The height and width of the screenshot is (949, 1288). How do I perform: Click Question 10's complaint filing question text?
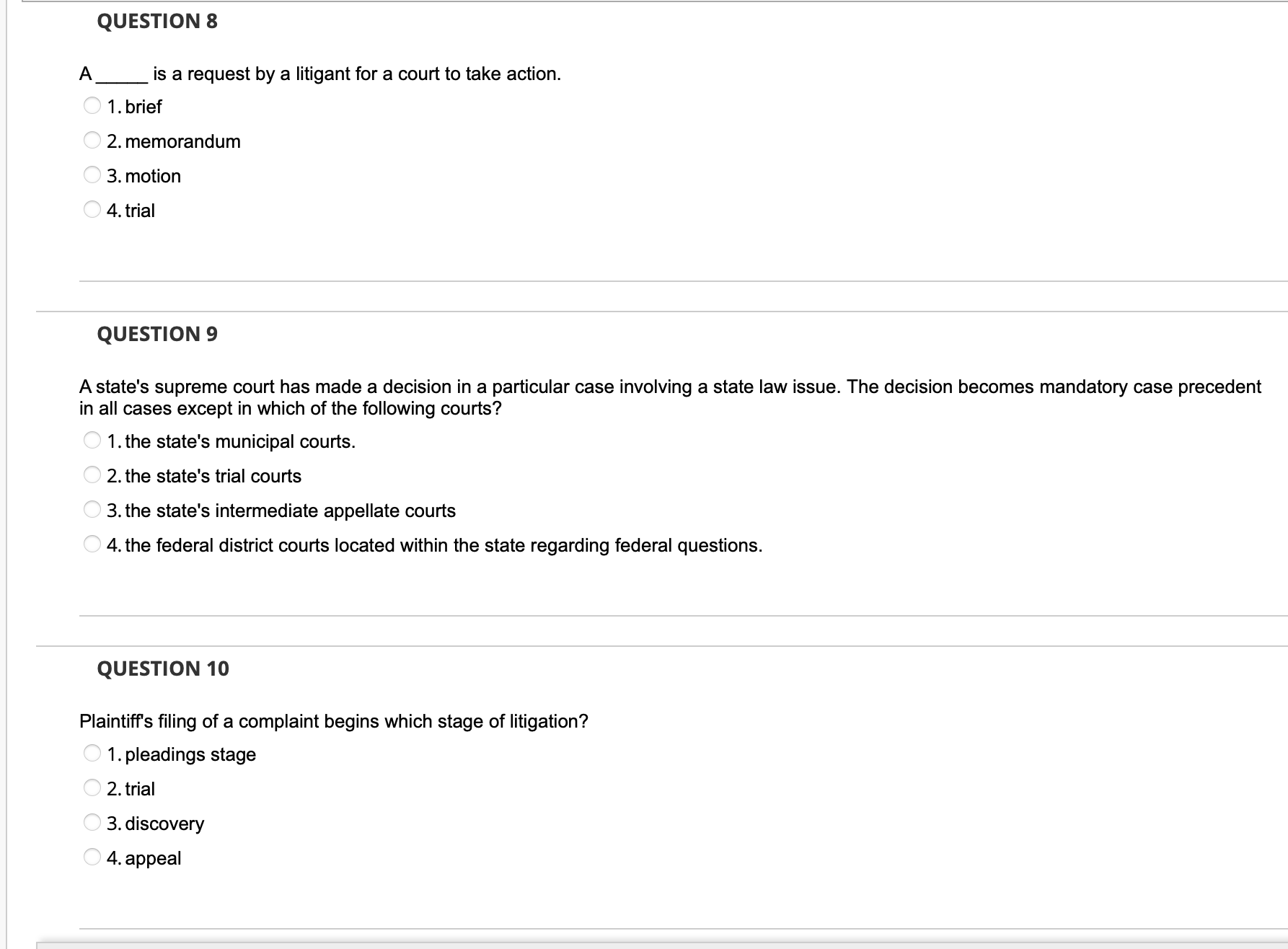(332, 720)
